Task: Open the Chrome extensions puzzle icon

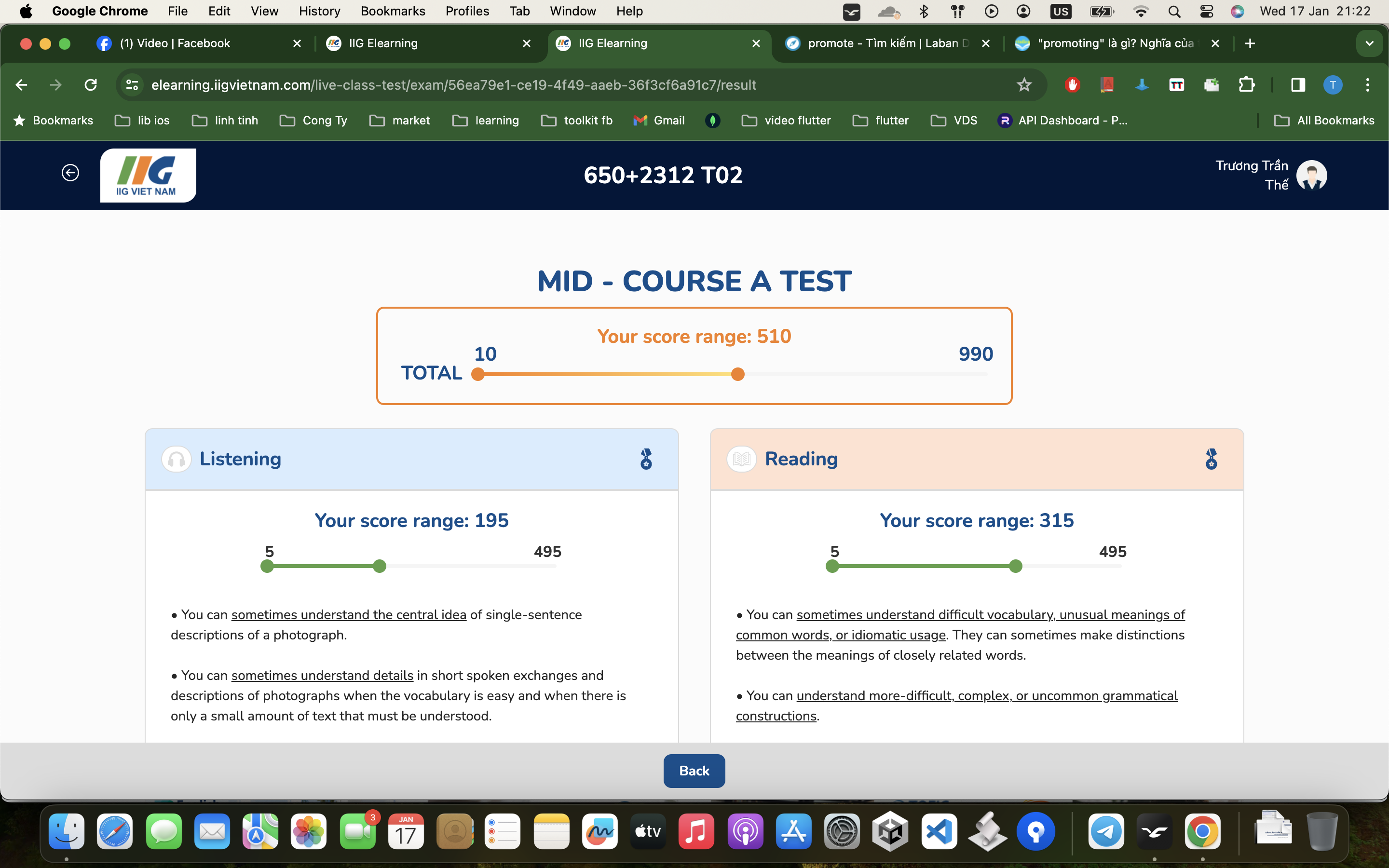Action: [1246, 85]
